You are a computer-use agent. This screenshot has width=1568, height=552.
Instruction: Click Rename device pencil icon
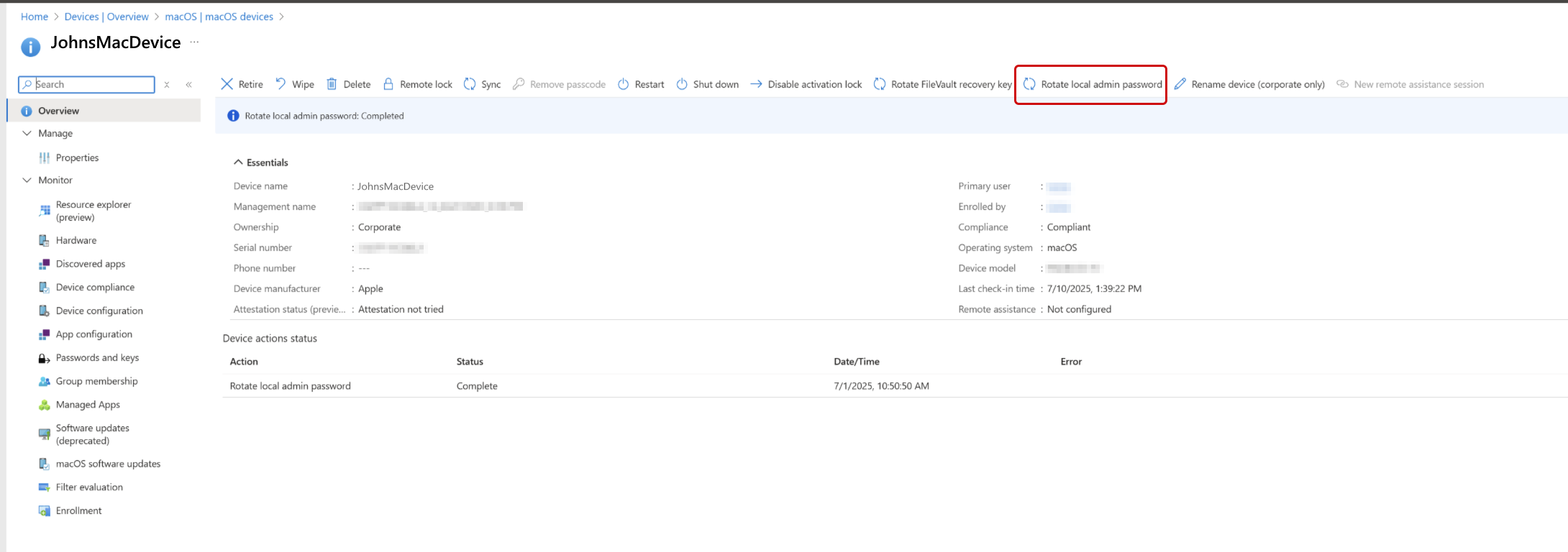[x=1180, y=84]
